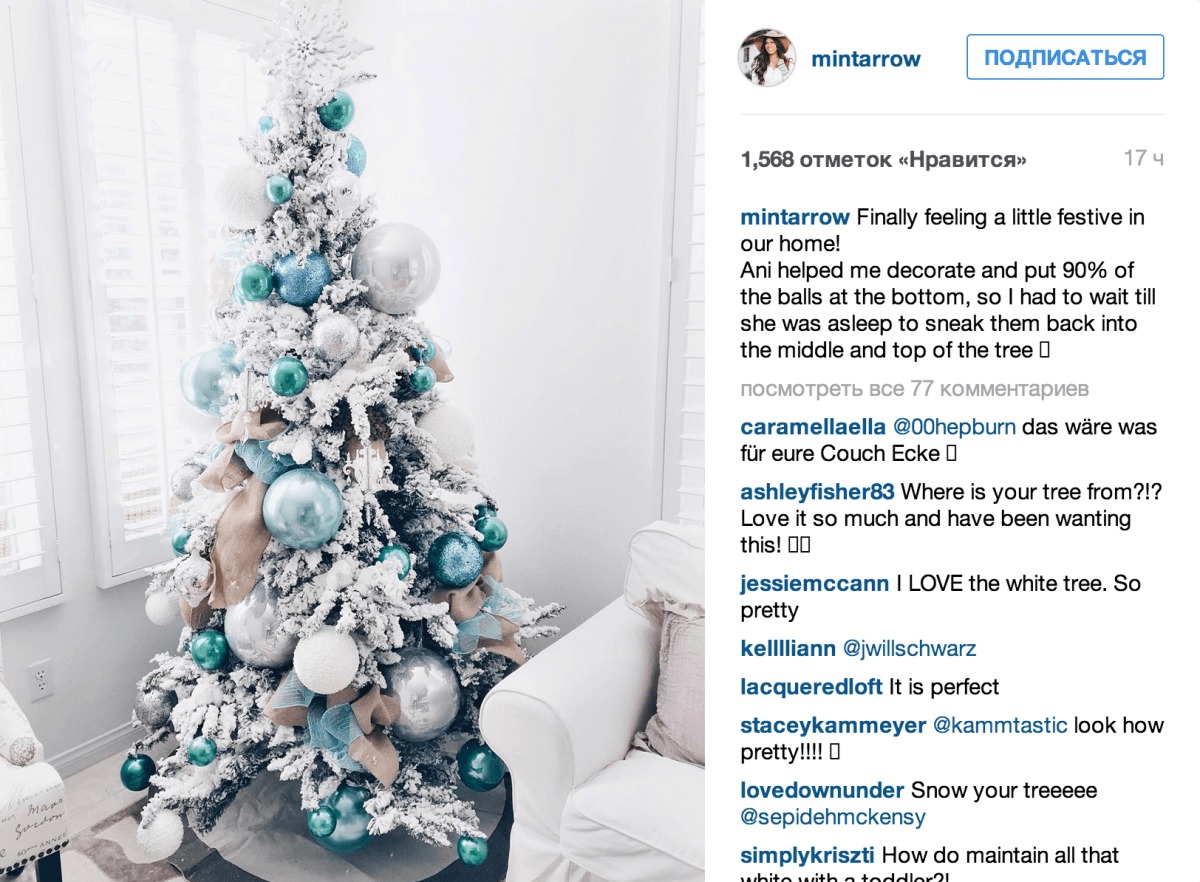Image resolution: width=1200 pixels, height=882 pixels.
Task: Open the @kammtastic mention
Action: pyautogui.click(x=1000, y=726)
